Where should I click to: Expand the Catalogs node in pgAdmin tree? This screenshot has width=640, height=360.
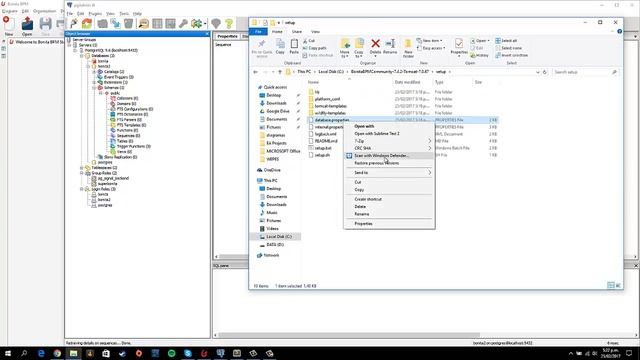coord(94,71)
